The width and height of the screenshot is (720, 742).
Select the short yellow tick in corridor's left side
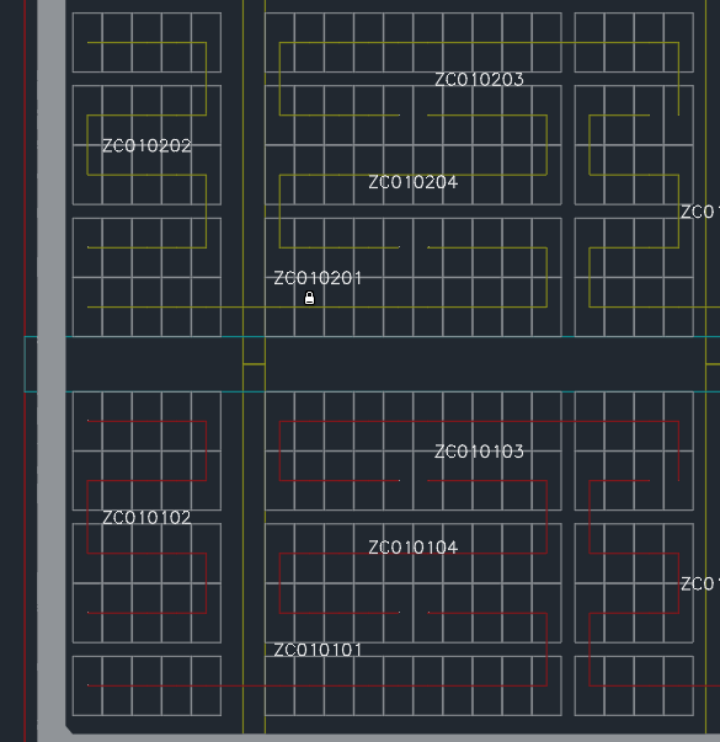point(254,364)
